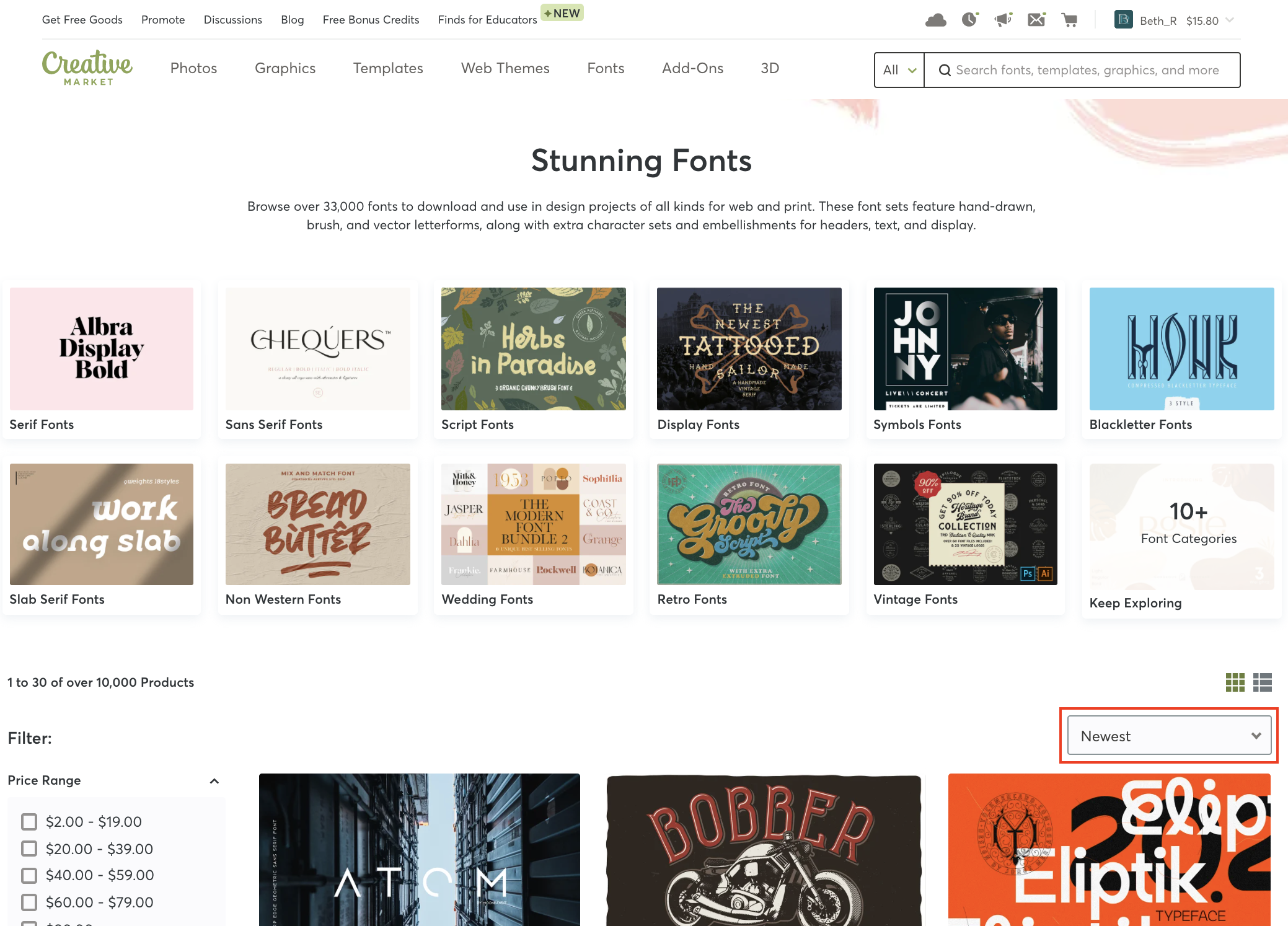Viewport: 1288px width, 926px height.
Task: Expand the account menu chevron
Action: [1230, 20]
